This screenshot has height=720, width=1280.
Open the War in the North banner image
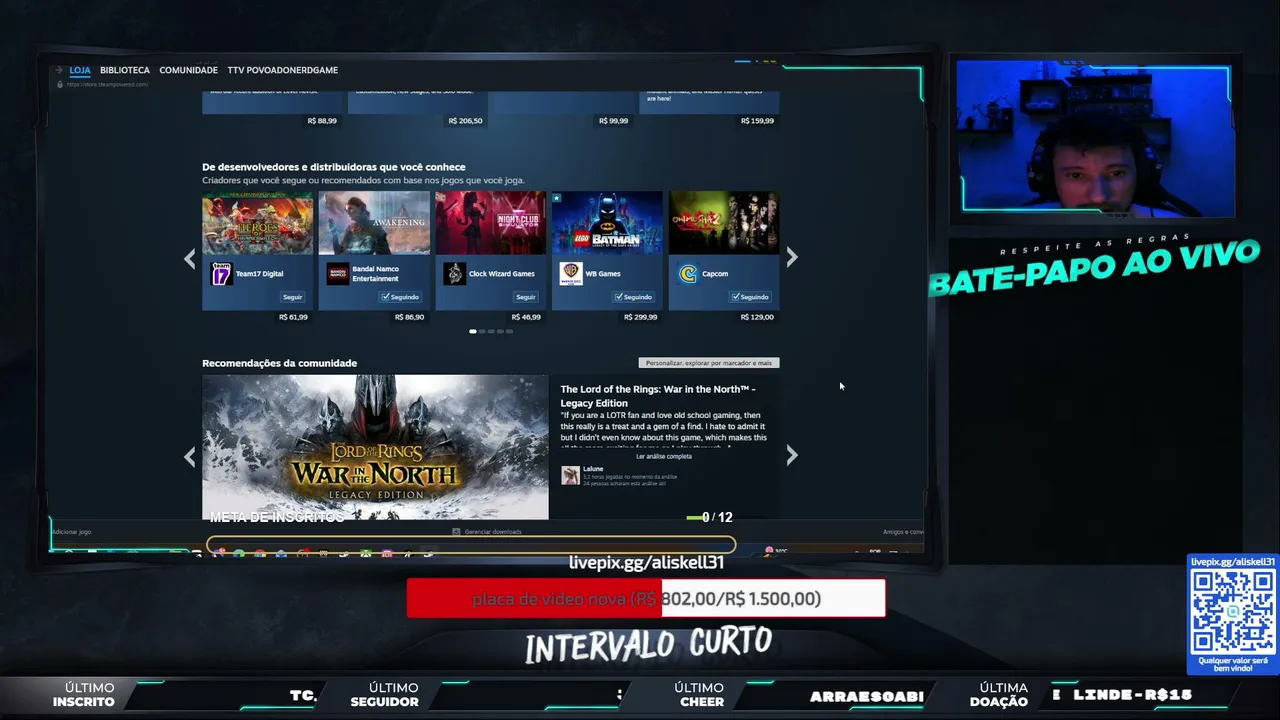375,447
